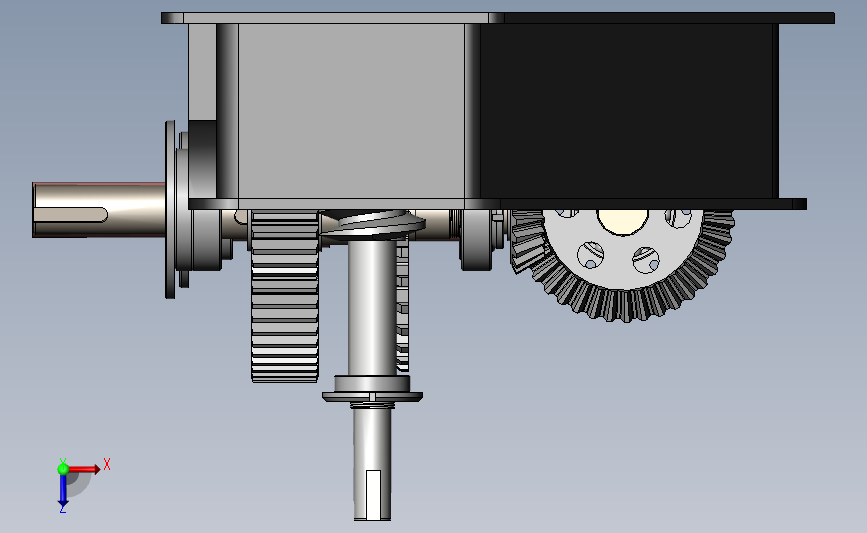Select the round end flange beside horizontal shaft

coord(170,210)
